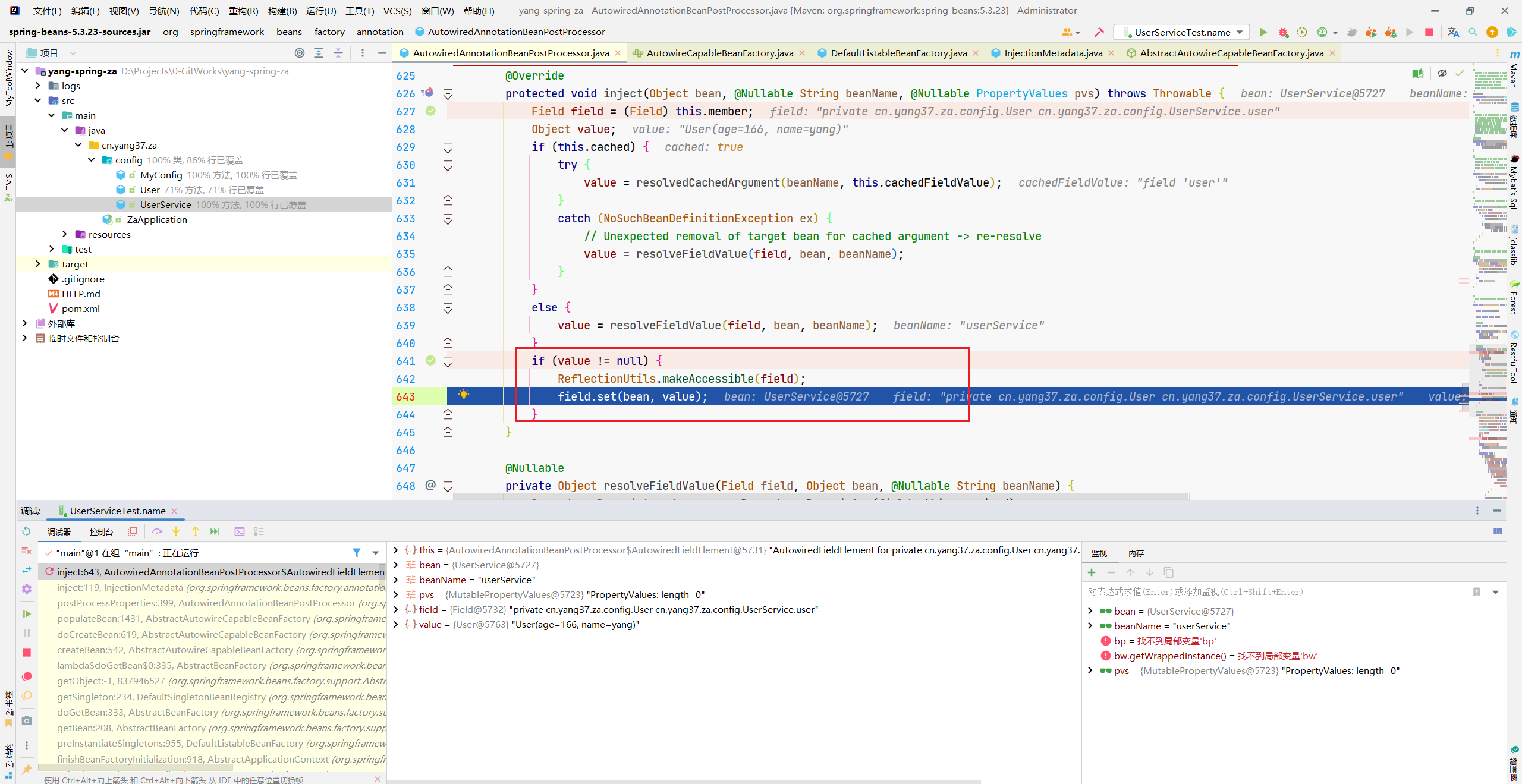Image resolution: width=1522 pixels, height=784 pixels.
Task: Expand the resources folder
Action: pos(65,234)
